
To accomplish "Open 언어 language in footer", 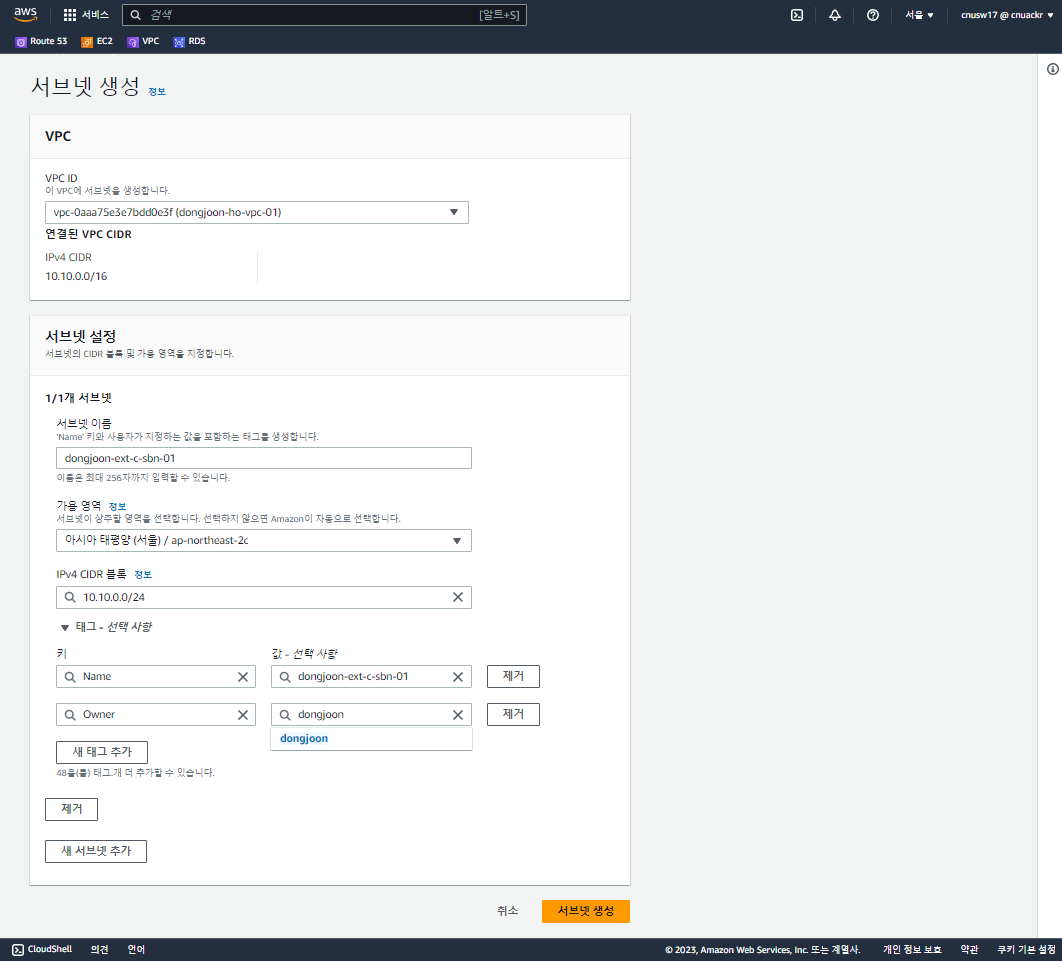I will pos(136,949).
